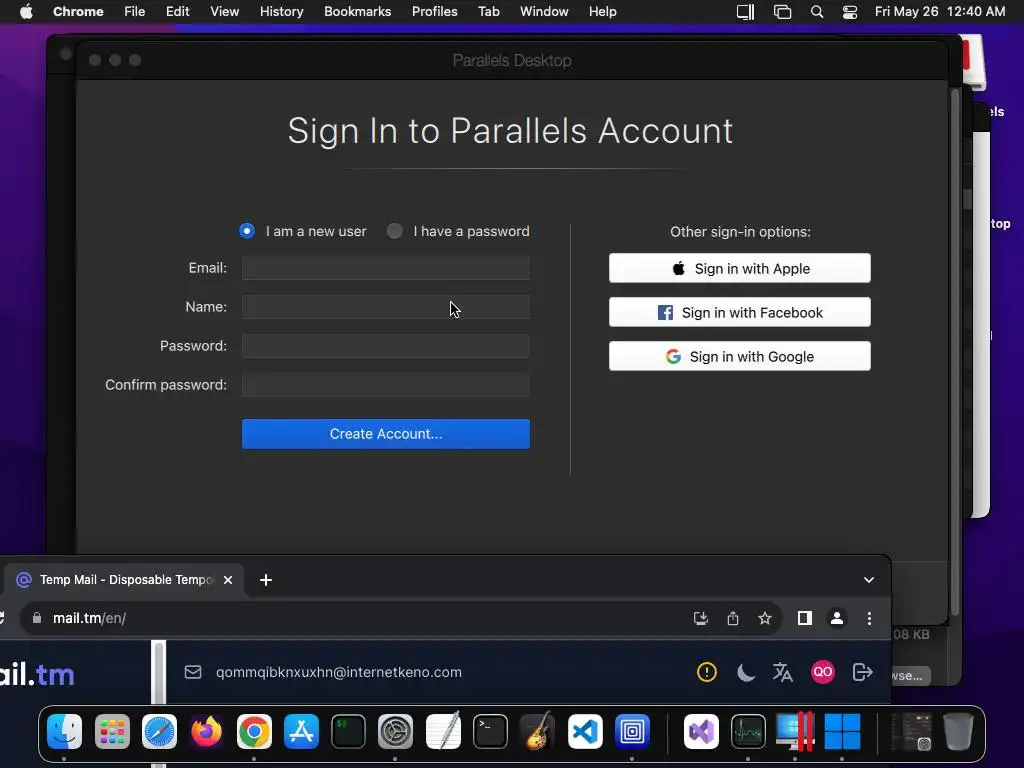1024x768 pixels.
Task: Click the site lock icon in address bar
Action: coord(37,618)
